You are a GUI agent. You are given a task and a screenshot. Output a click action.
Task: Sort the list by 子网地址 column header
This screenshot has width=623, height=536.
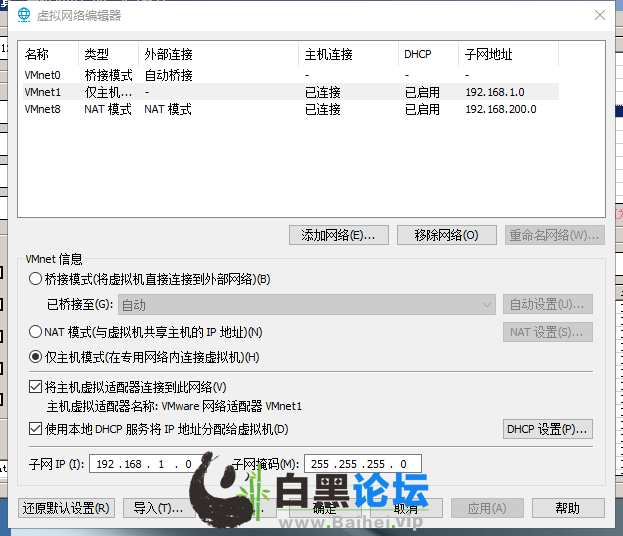(488, 54)
